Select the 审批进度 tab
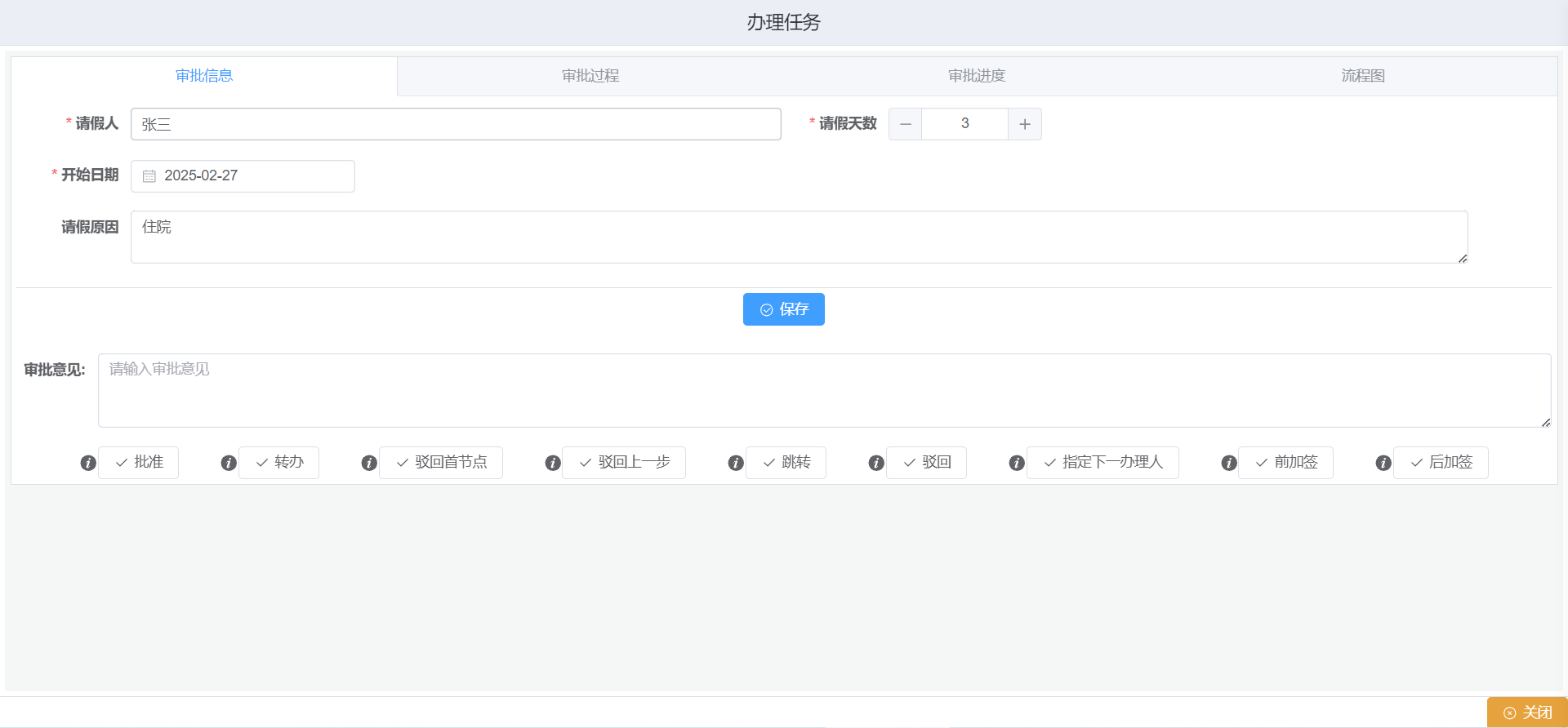The image size is (1568, 728). pos(977,76)
